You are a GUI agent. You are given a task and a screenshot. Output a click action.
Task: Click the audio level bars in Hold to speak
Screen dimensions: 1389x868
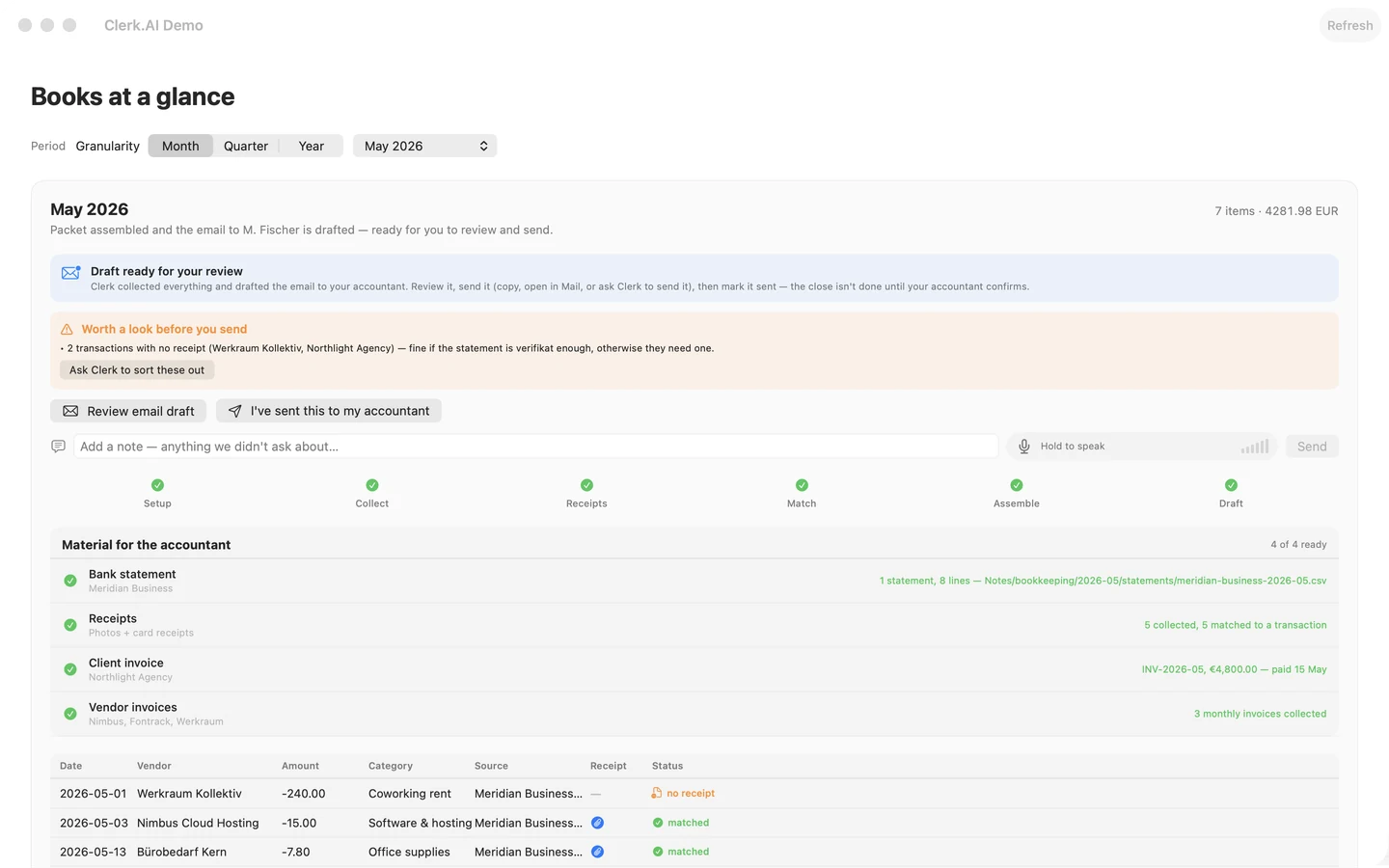click(1255, 447)
